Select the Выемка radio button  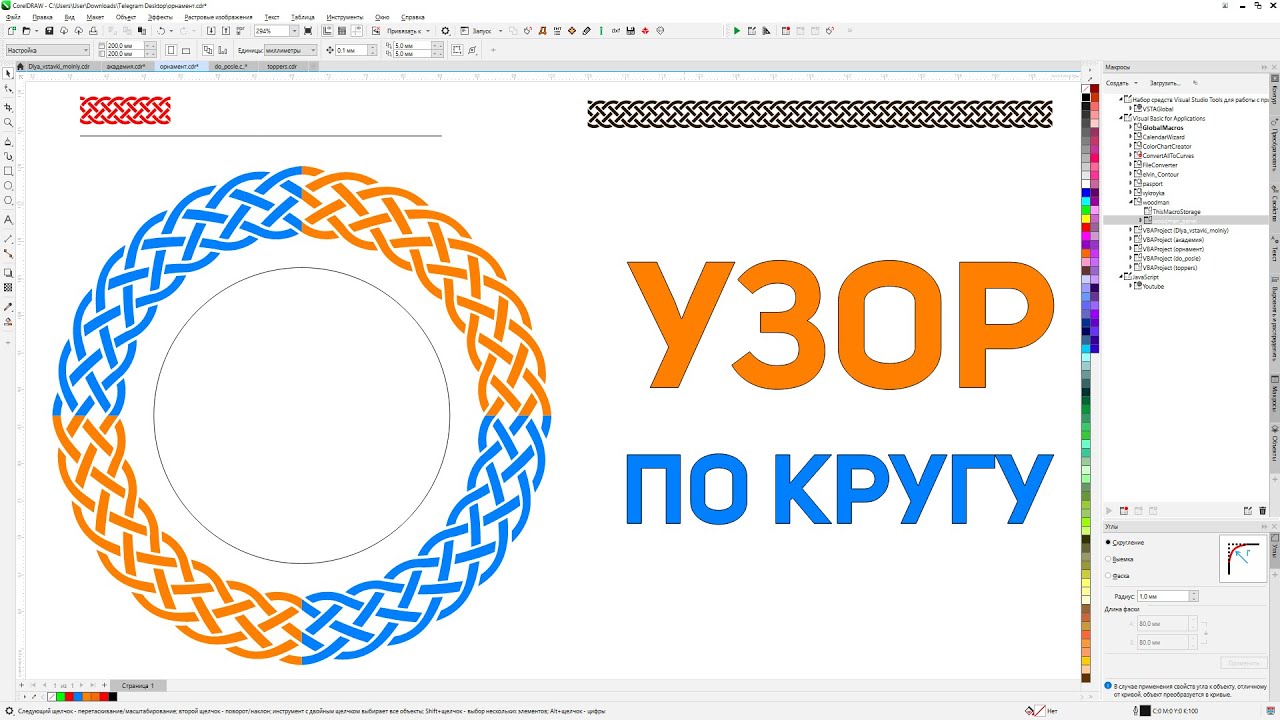click(x=1108, y=559)
